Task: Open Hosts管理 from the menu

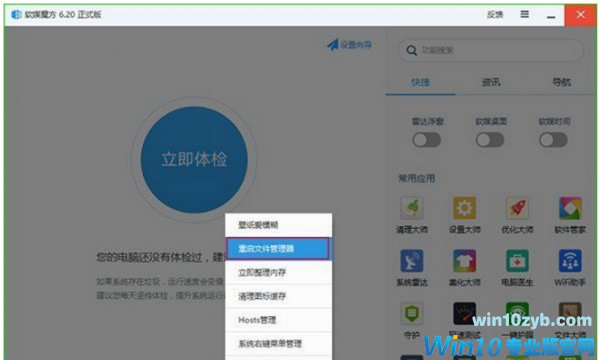Action: coord(279,320)
